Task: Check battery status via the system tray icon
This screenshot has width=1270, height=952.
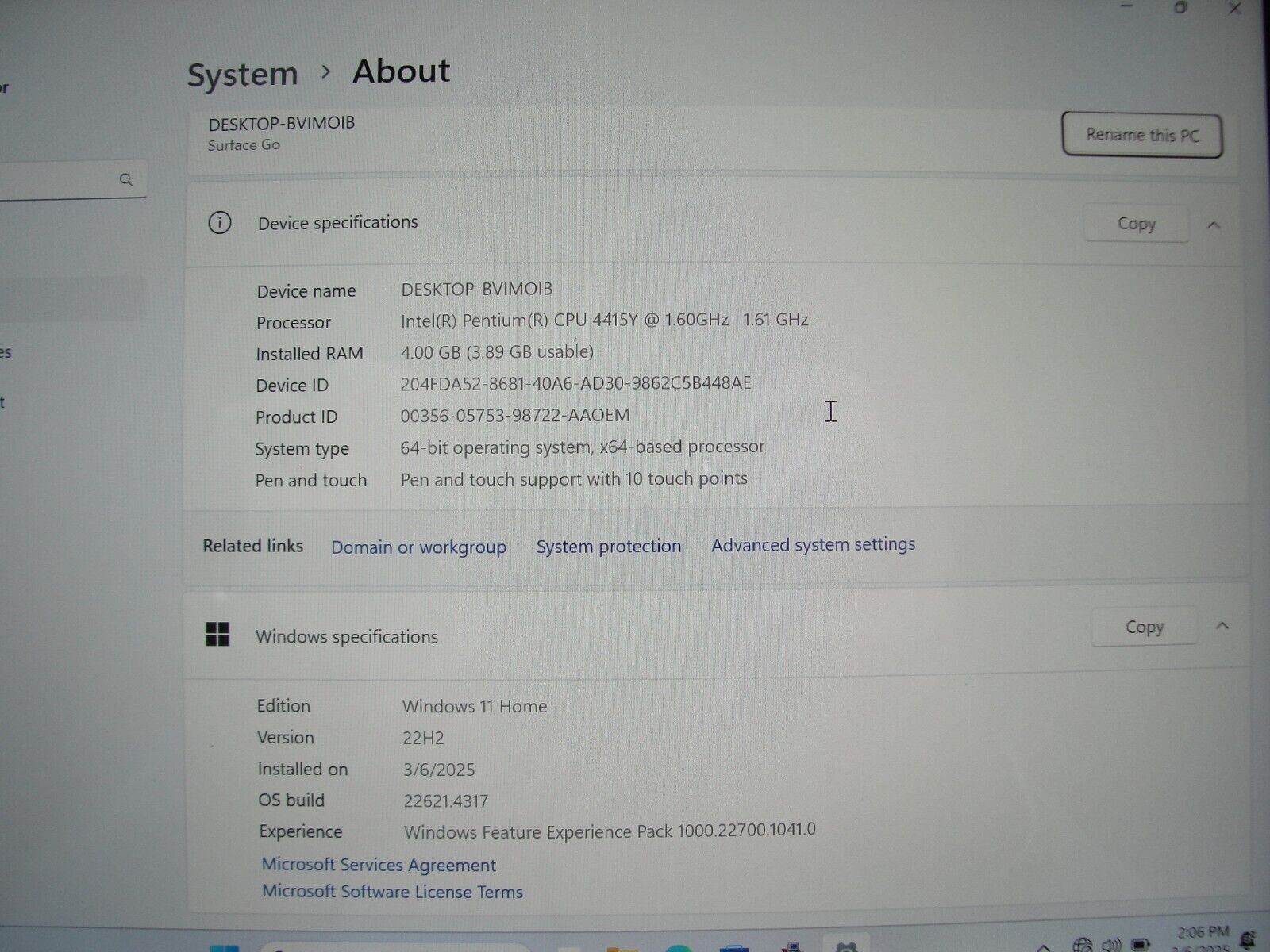Action: (1141, 946)
